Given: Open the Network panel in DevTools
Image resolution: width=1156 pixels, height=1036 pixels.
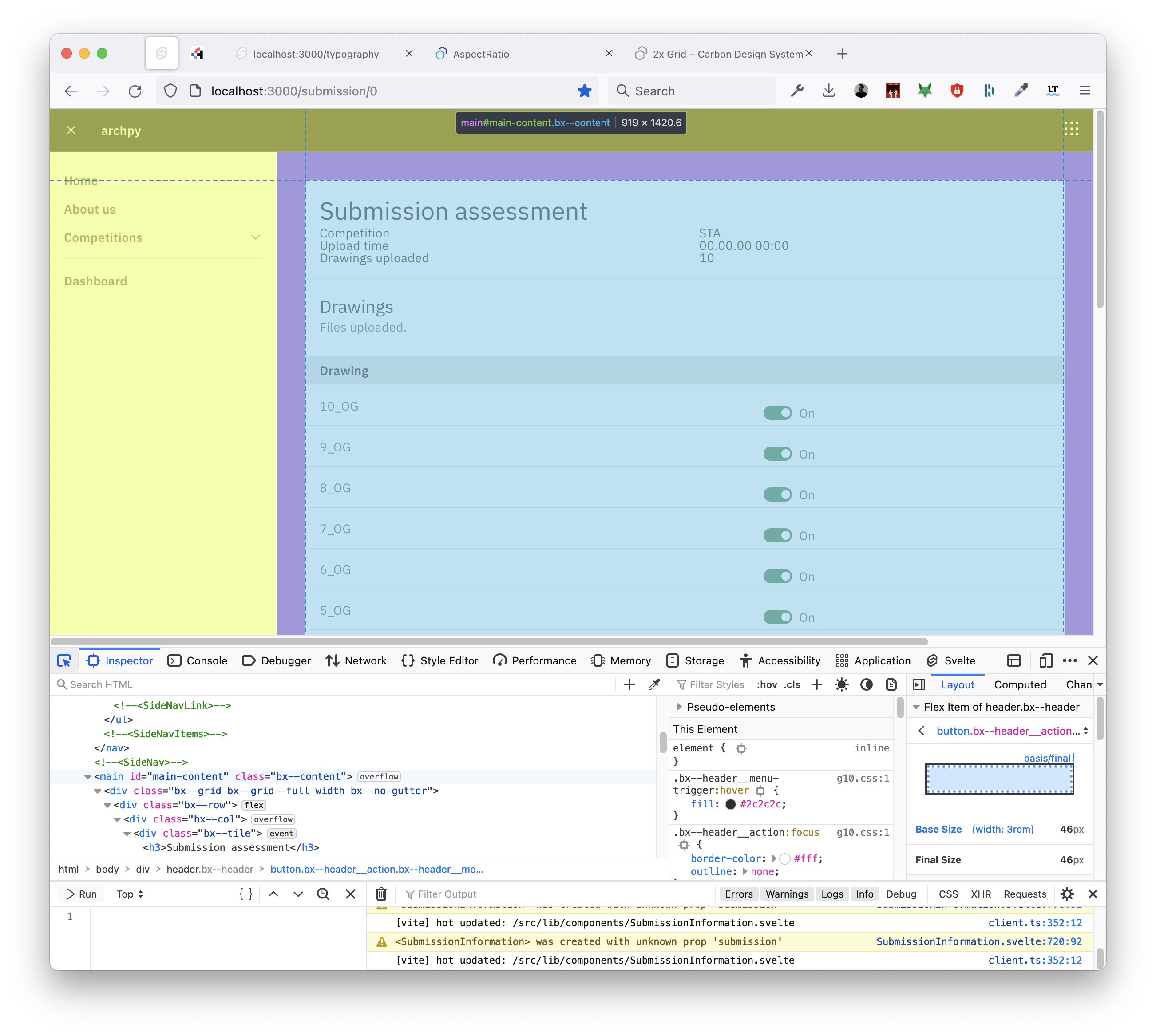Looking at the screenshot, I should [356, 660].
